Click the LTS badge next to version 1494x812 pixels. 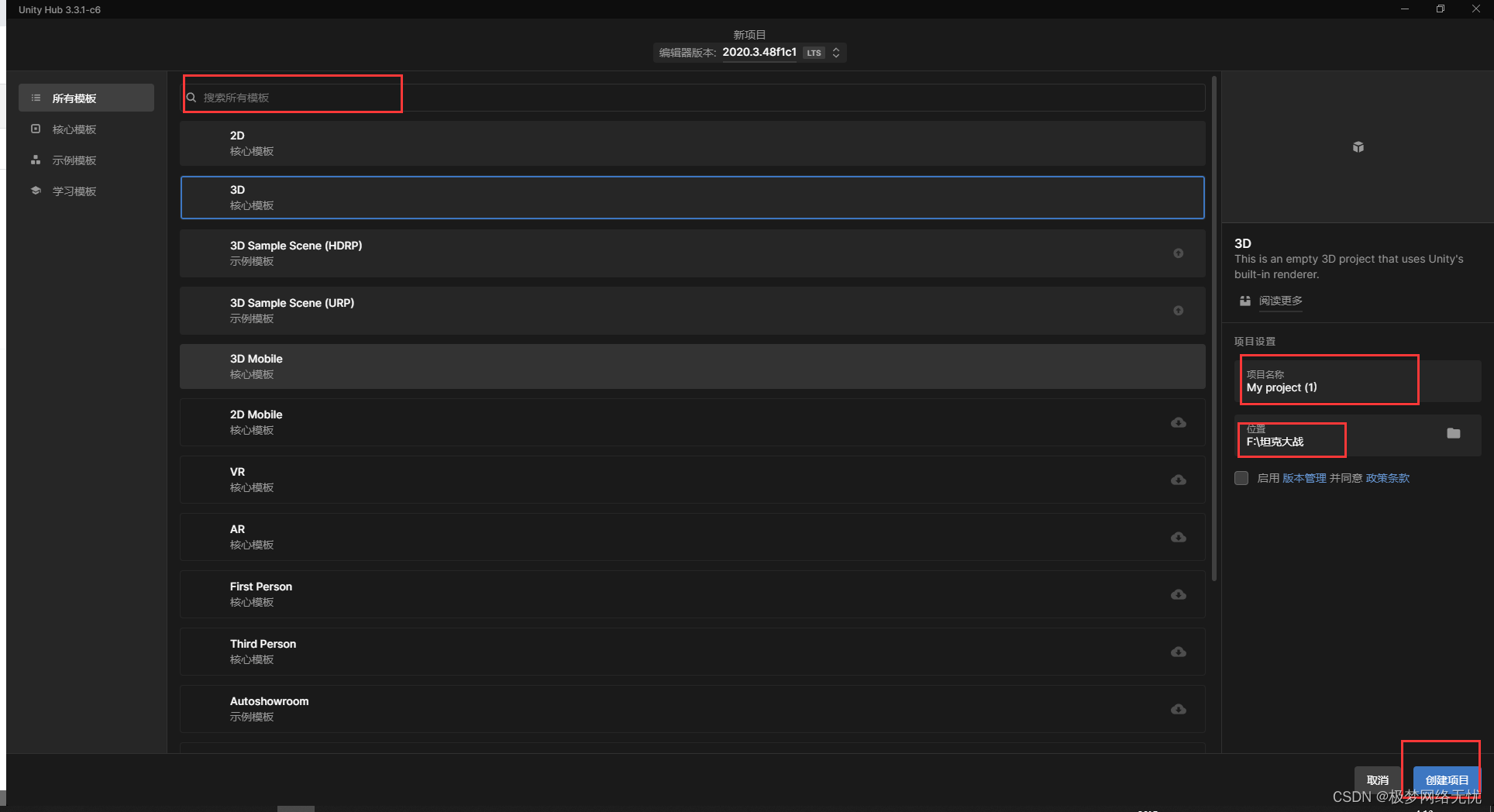point(814,53)
